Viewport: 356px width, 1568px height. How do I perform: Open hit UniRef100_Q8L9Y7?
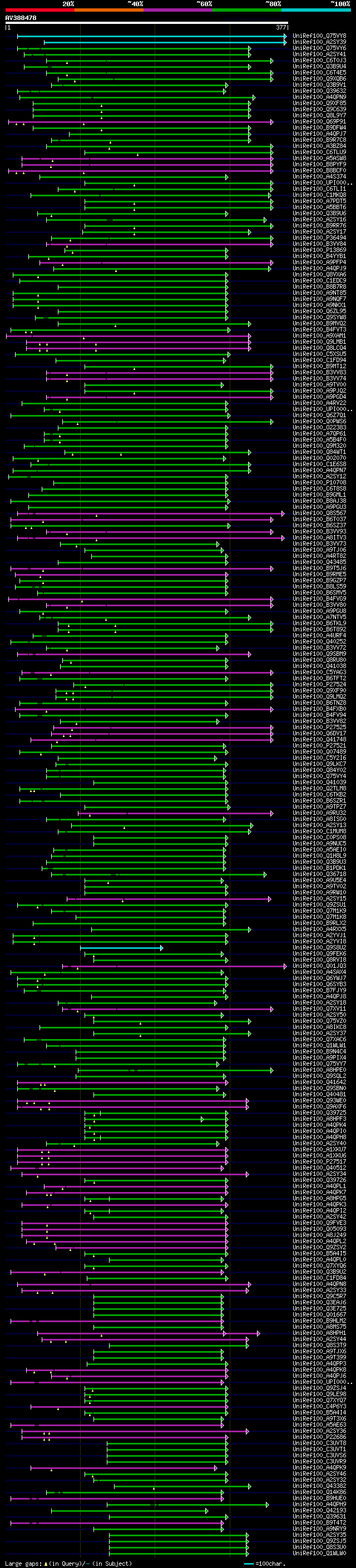point(319,115)
